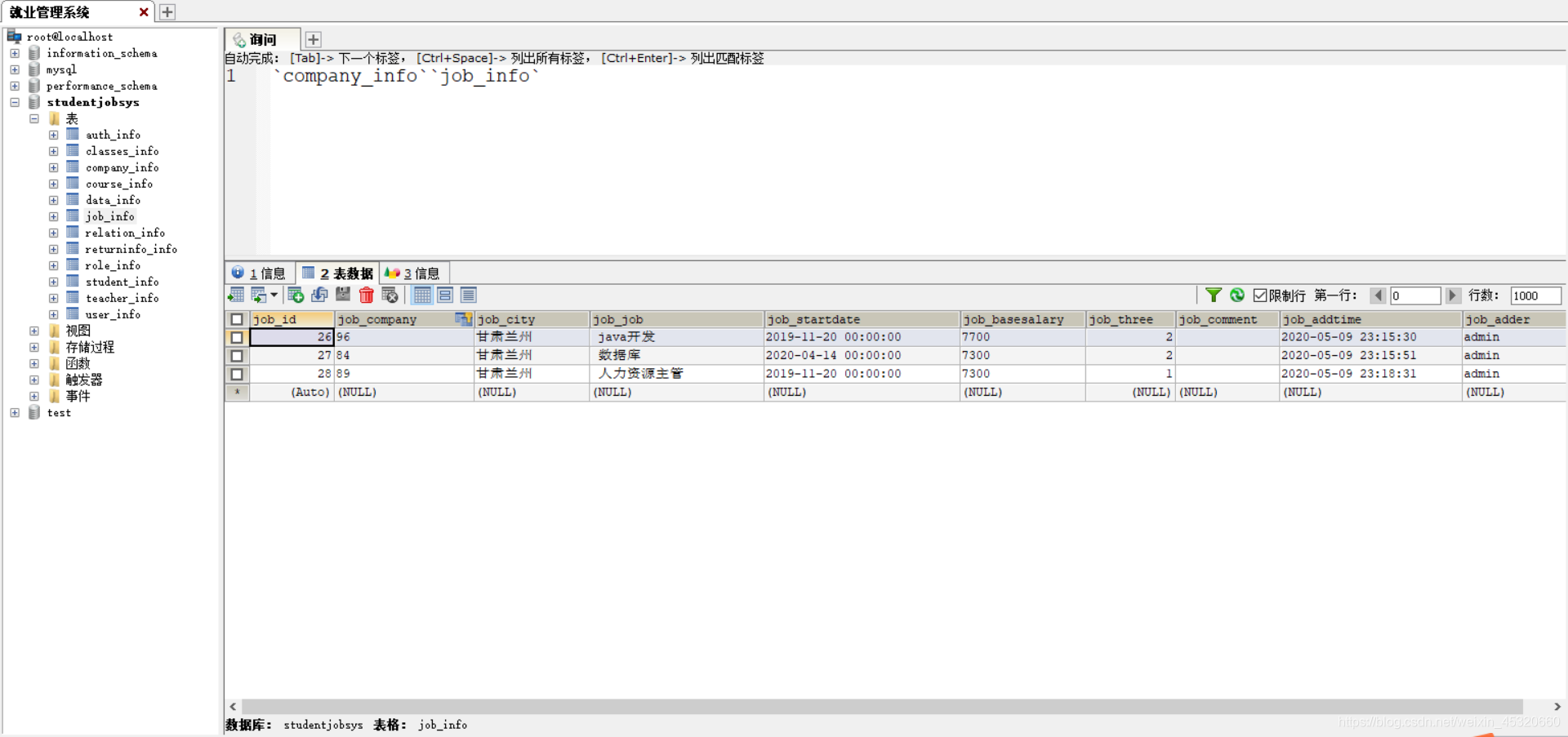Viewport: 1568px width, 737px height.
Task: Expand the performance_schema database
Action: click(15, 86)
